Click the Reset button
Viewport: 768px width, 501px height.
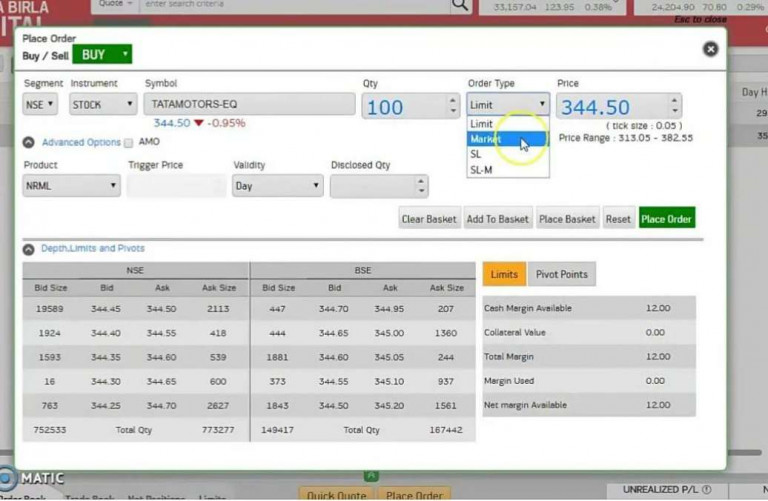(618, 219)
